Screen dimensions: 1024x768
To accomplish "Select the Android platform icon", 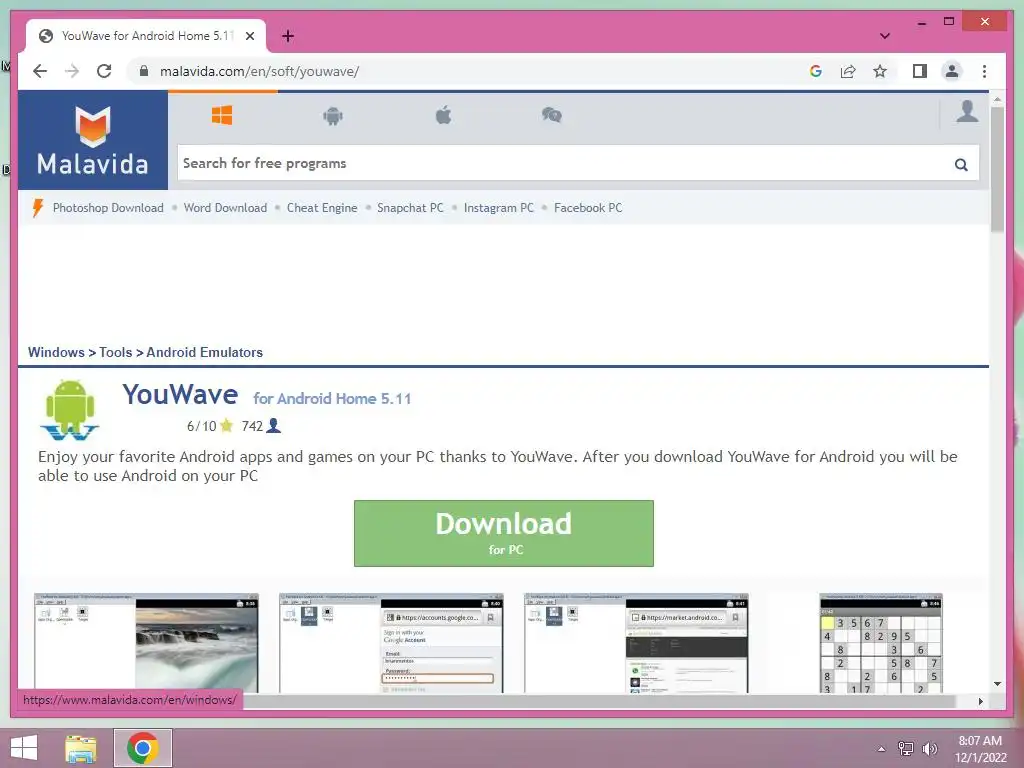I will pyautogui.click(x=333, y=116).
